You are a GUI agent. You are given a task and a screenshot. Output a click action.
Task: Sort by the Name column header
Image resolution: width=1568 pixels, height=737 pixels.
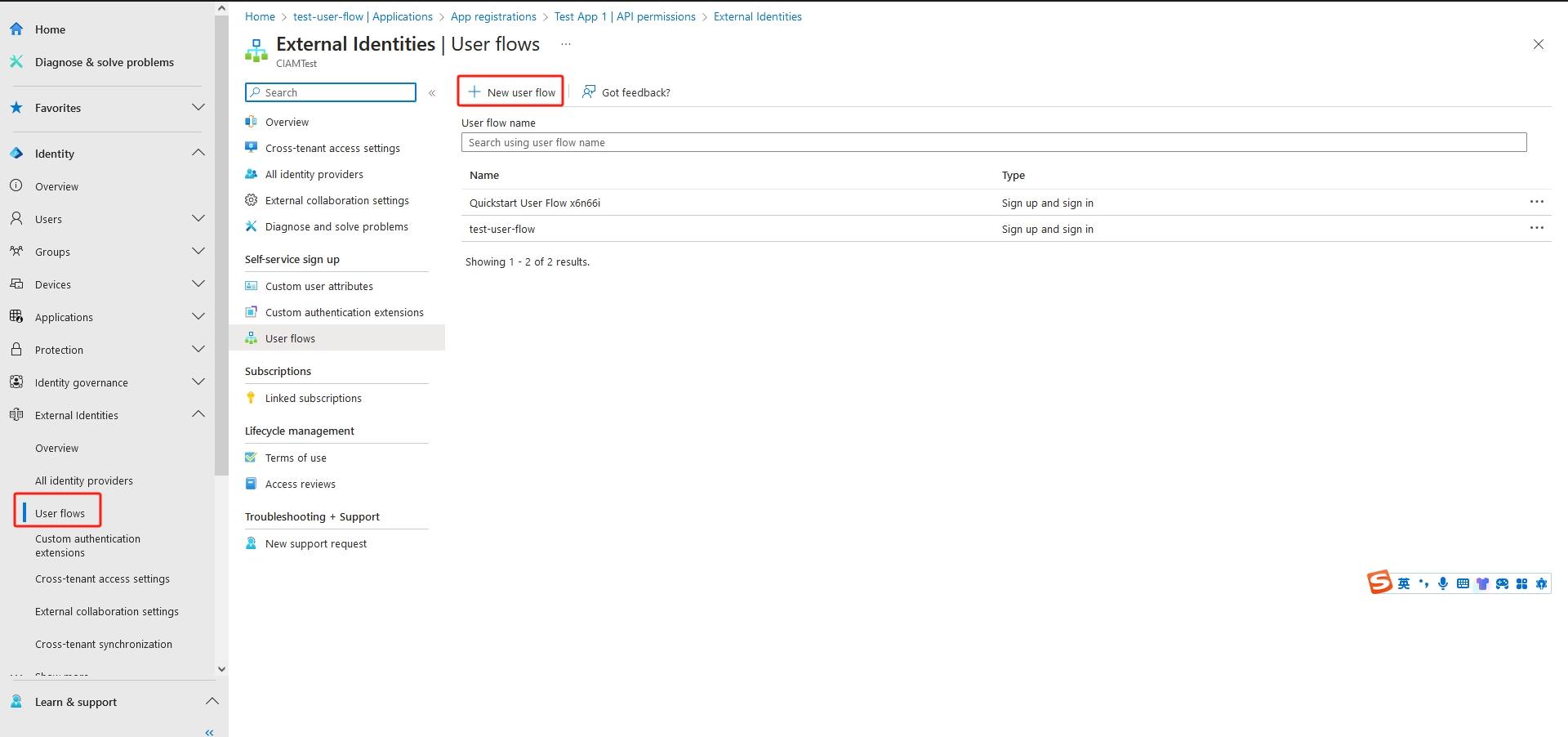point(484,175)
